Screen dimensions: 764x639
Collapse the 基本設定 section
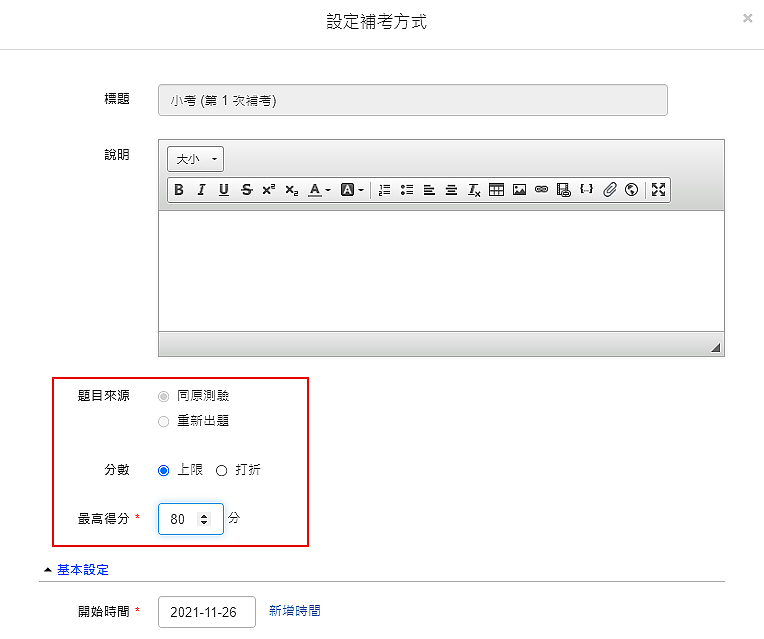tap(82, 570)
